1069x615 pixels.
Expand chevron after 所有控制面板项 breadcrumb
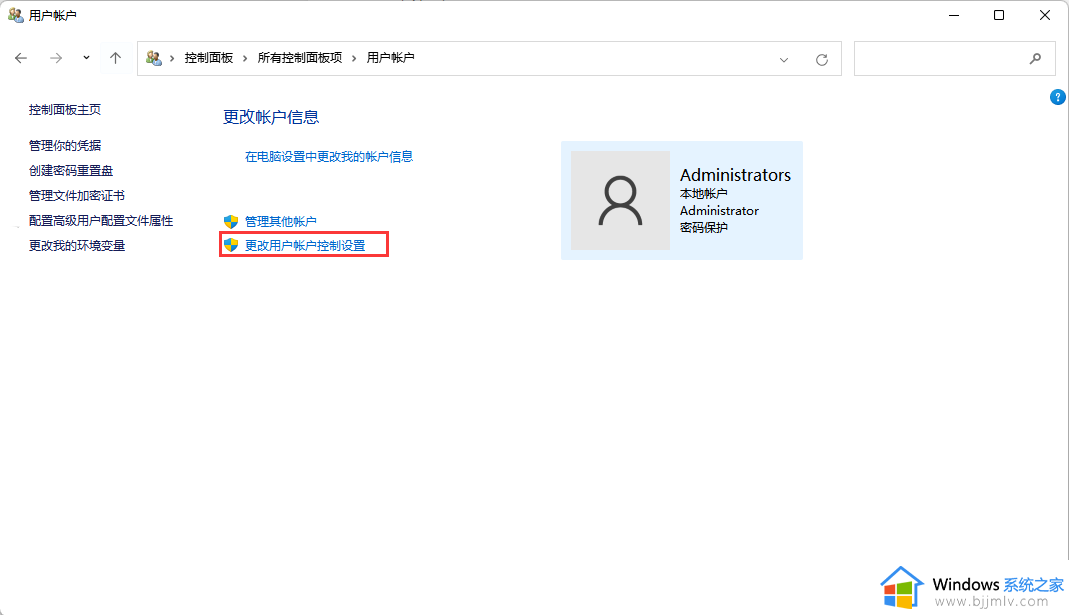[x=354, y=59]
